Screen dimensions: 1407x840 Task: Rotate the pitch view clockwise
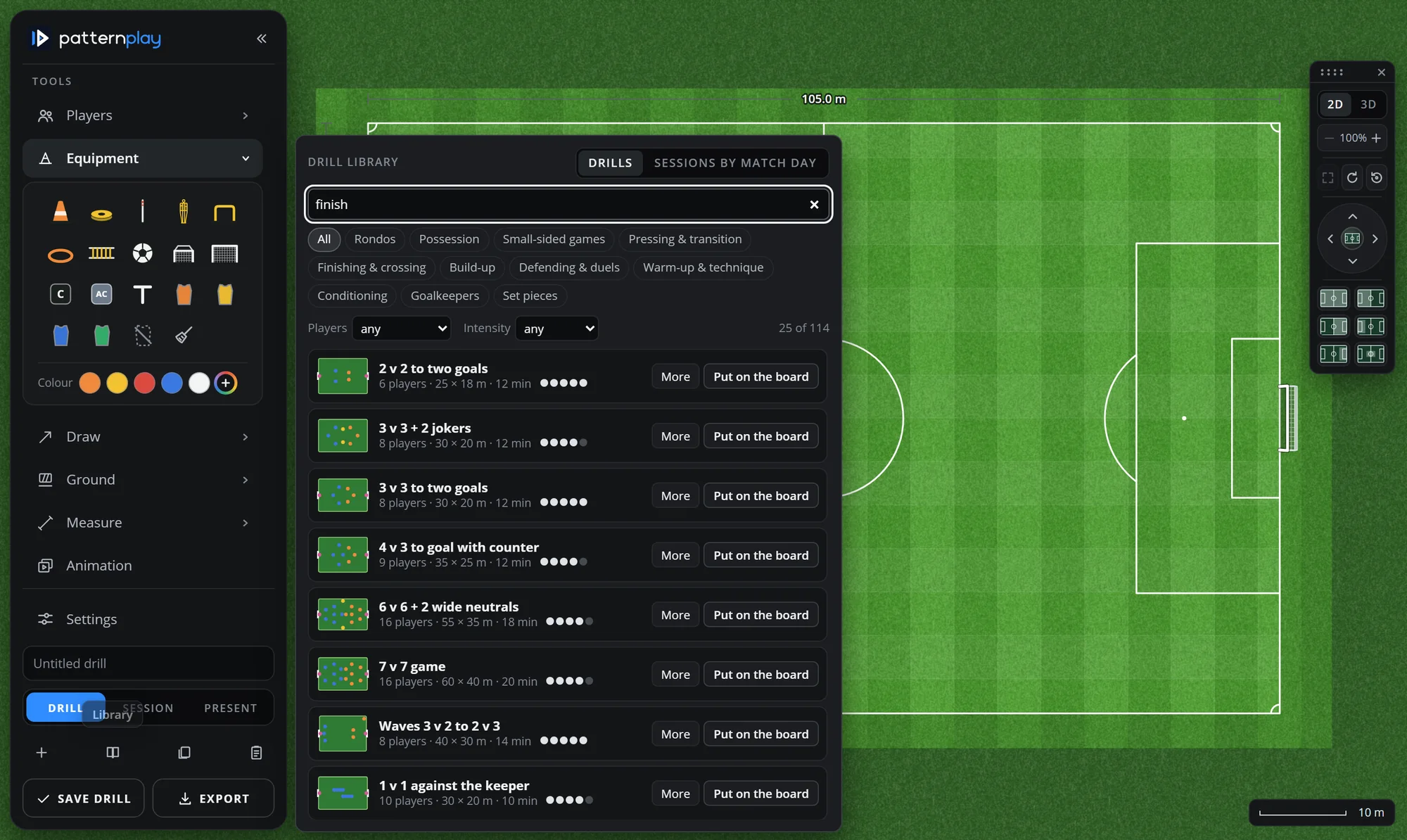tap(1352, 177)
